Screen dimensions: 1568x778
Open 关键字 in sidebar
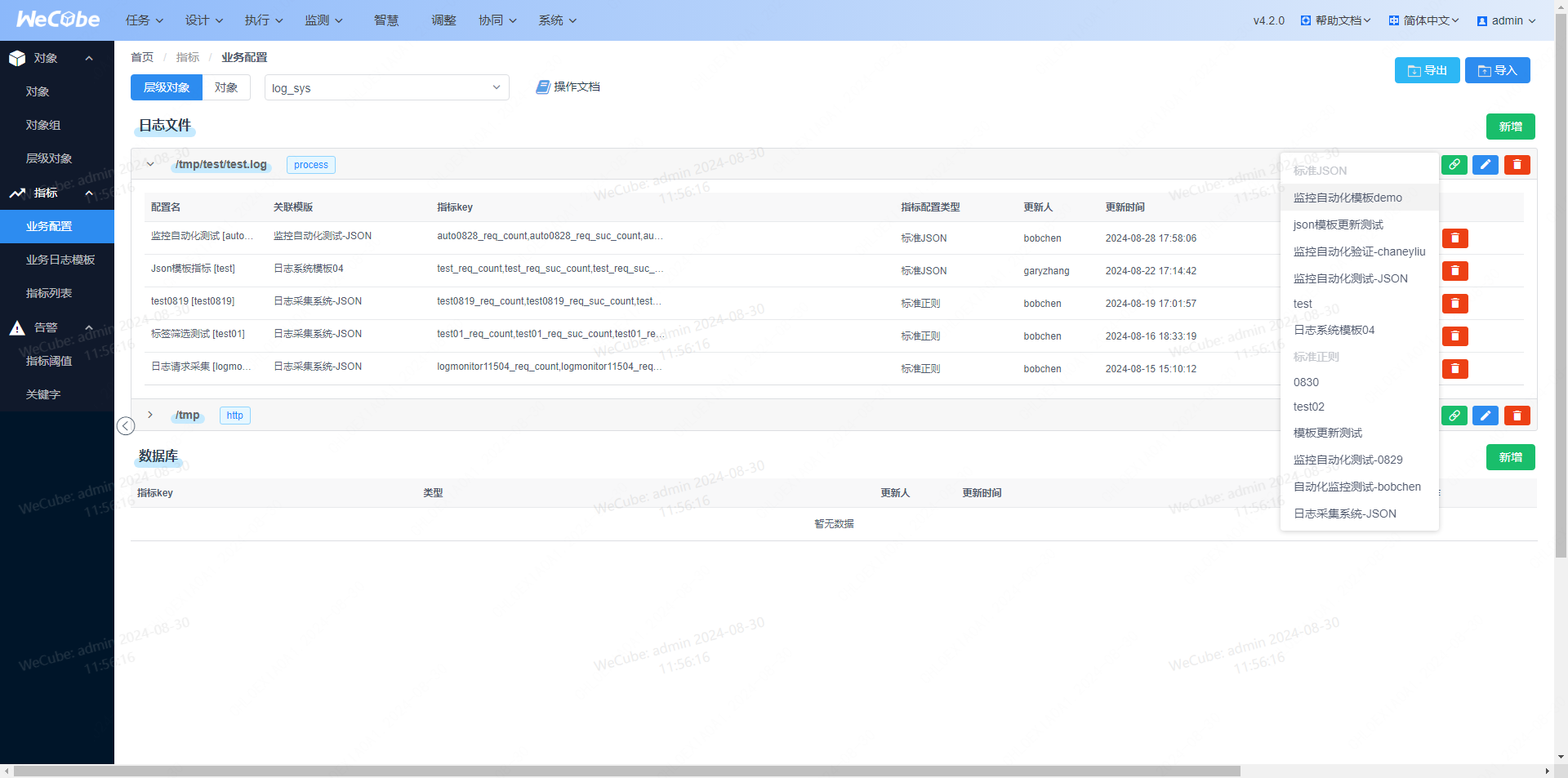click(x=57, y=394)
